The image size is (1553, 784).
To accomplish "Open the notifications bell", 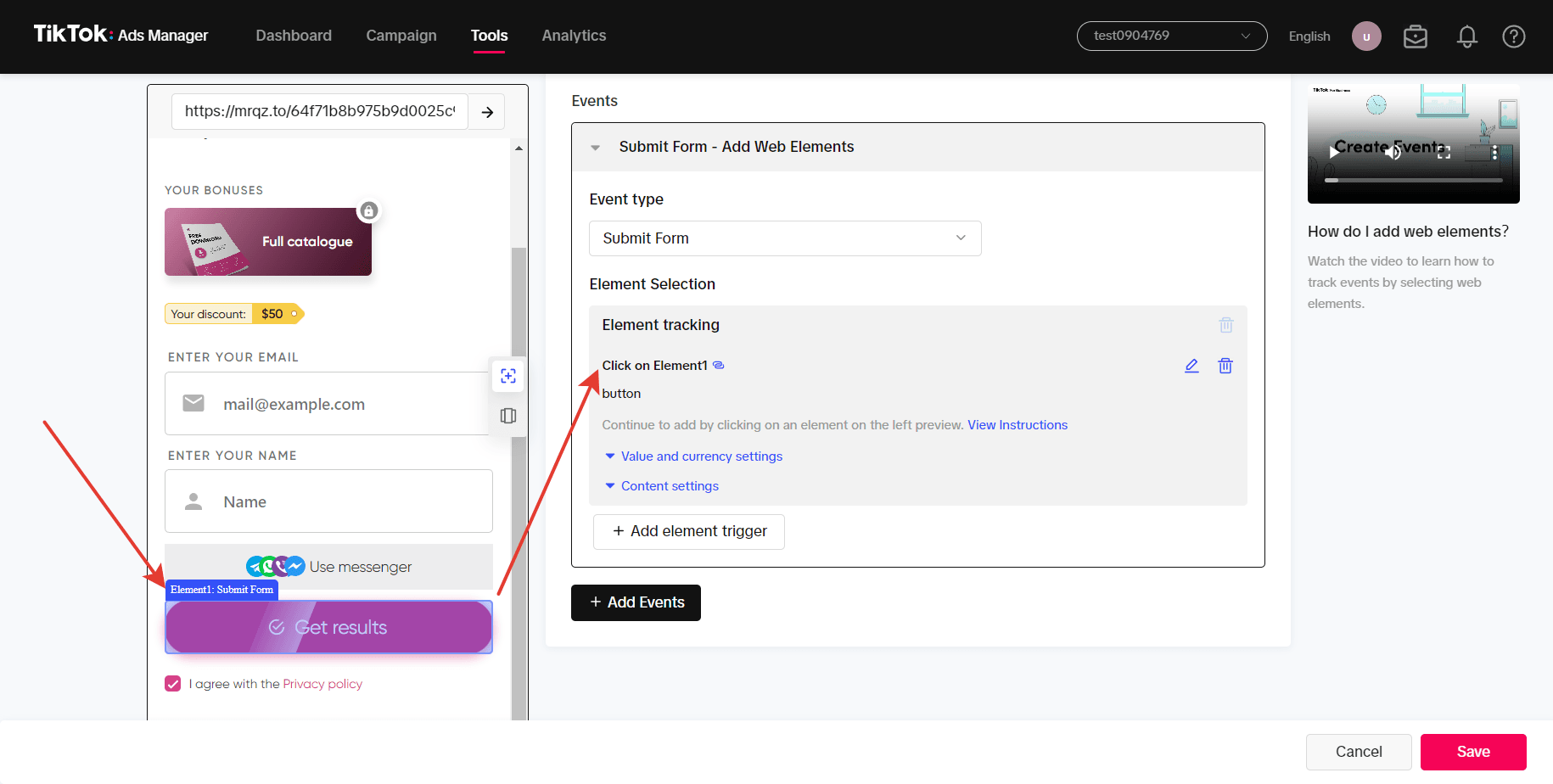I will point(1467,36).
